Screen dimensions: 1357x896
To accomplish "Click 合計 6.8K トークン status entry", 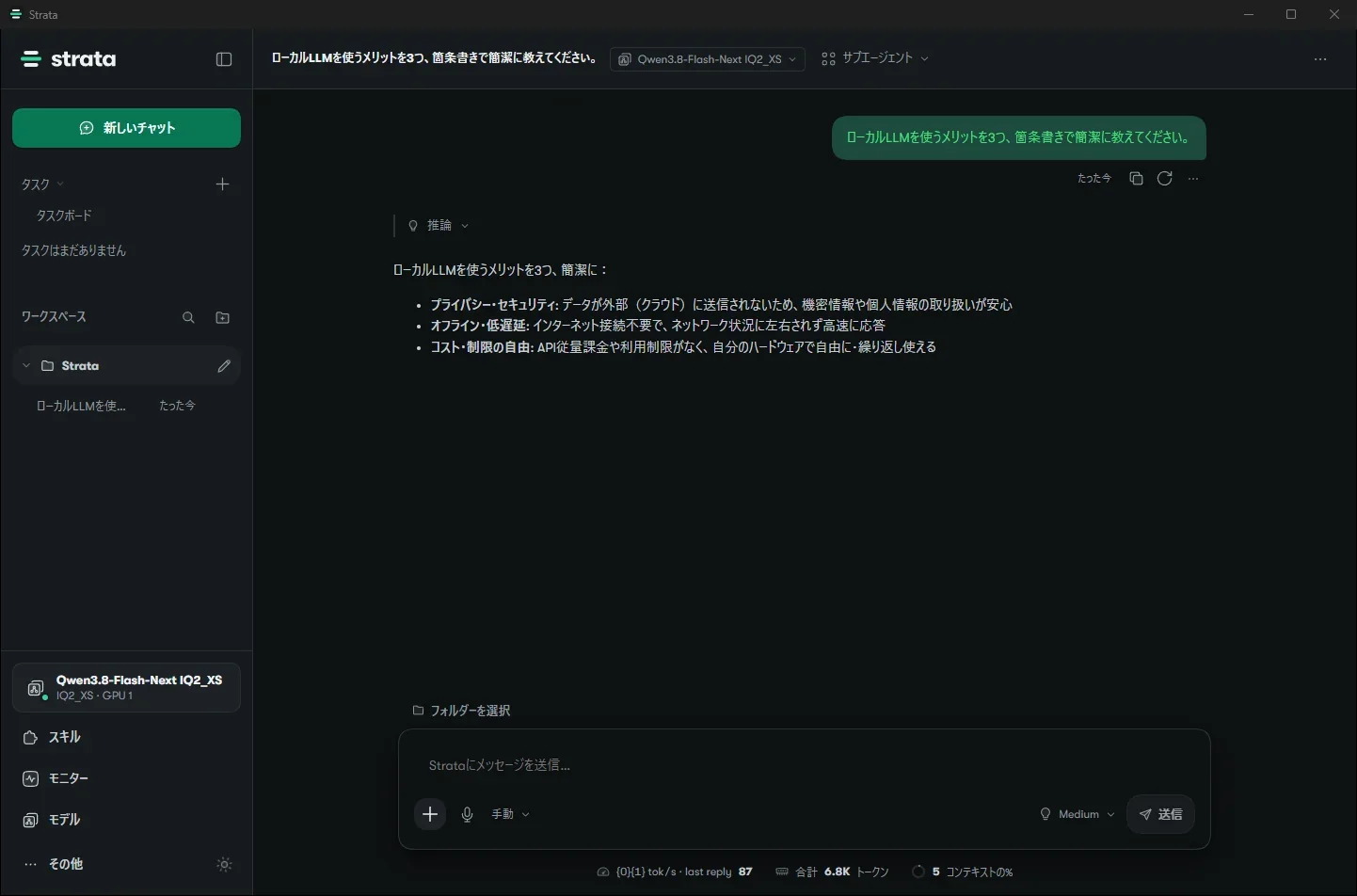I will [x=832, y=872].
